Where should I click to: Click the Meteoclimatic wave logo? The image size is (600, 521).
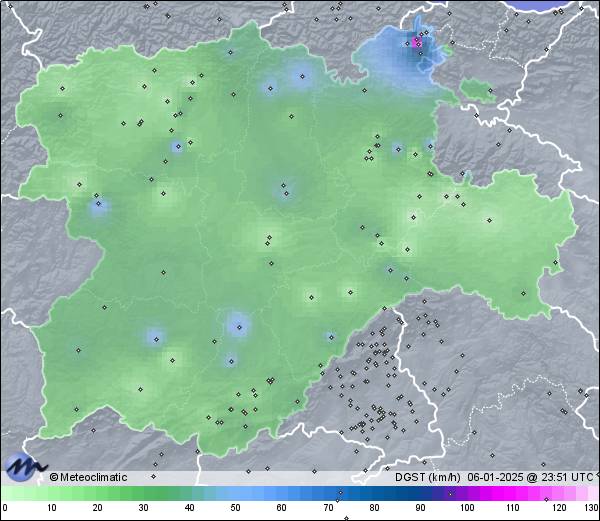(25, 467)
